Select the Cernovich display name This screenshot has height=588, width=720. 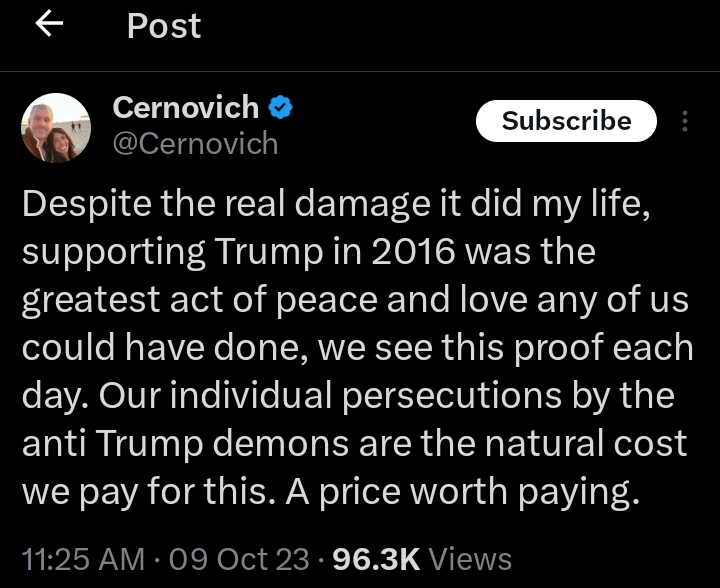pyautogui.click(x=186, y=107)
